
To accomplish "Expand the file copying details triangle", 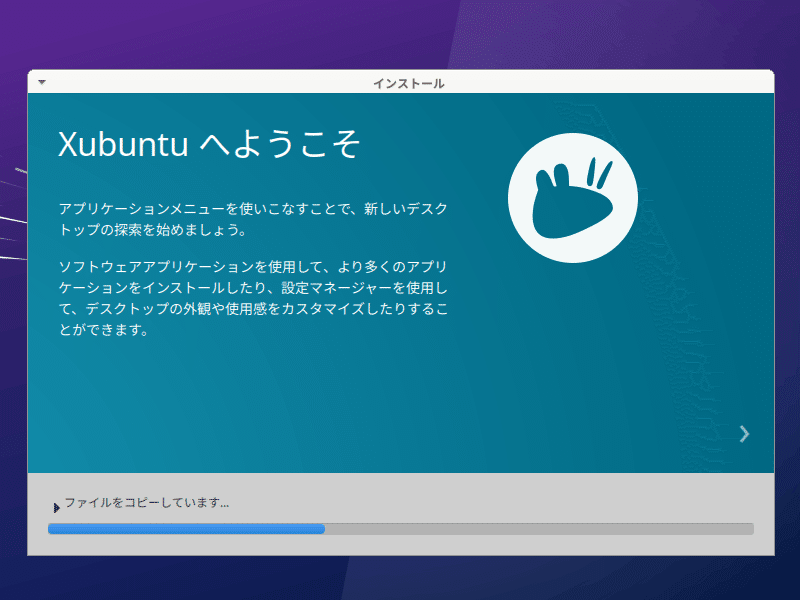I will coord(56,507).
